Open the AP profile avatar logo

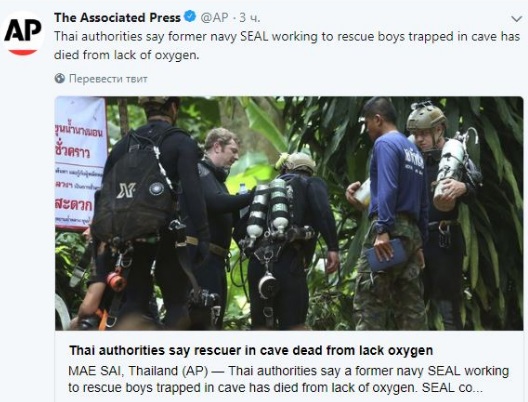click(x=23, y=34)
